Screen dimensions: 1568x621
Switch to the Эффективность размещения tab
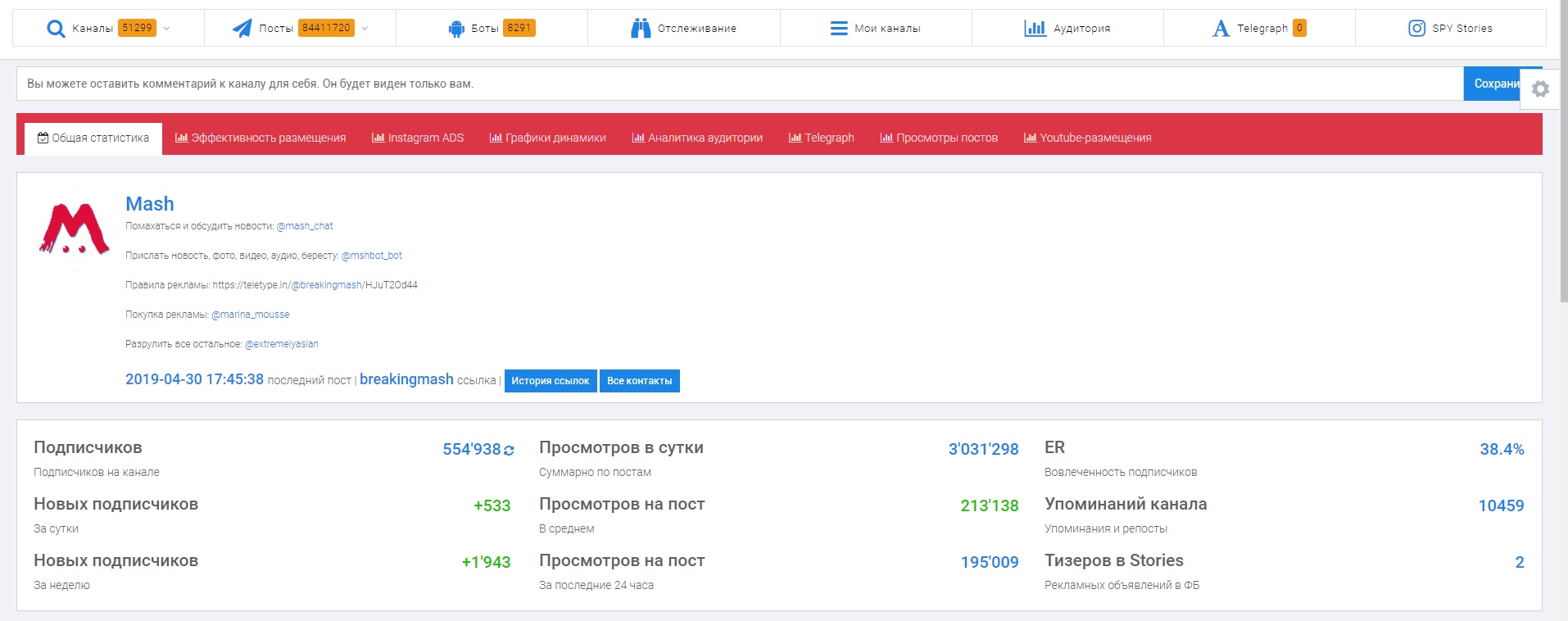261,138
